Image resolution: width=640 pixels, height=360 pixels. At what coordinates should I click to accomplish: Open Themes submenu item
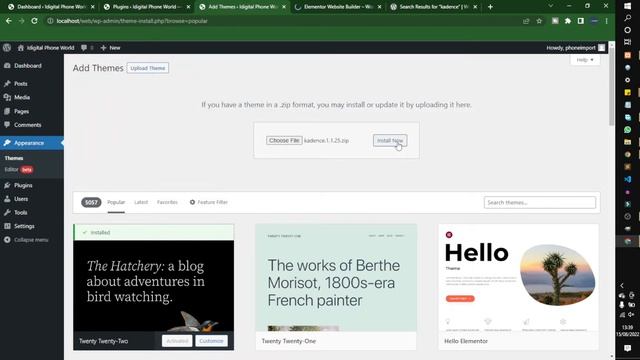[14, 158]
